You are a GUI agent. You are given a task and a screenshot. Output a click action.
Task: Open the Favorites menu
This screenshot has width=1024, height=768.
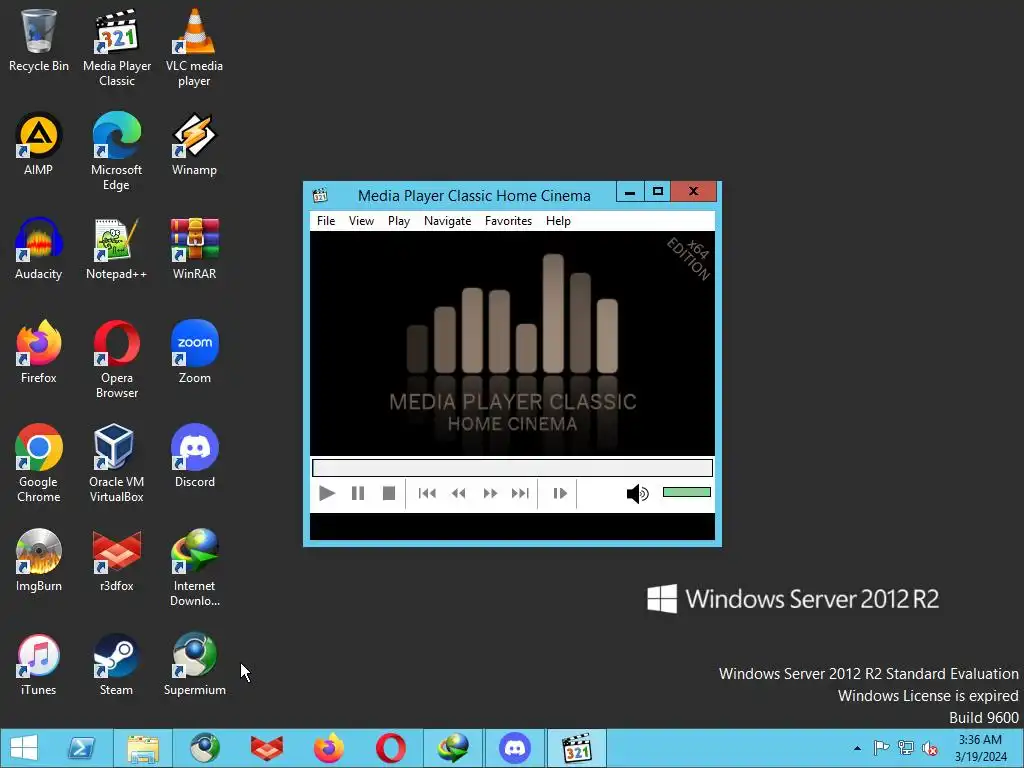[508, 221]
